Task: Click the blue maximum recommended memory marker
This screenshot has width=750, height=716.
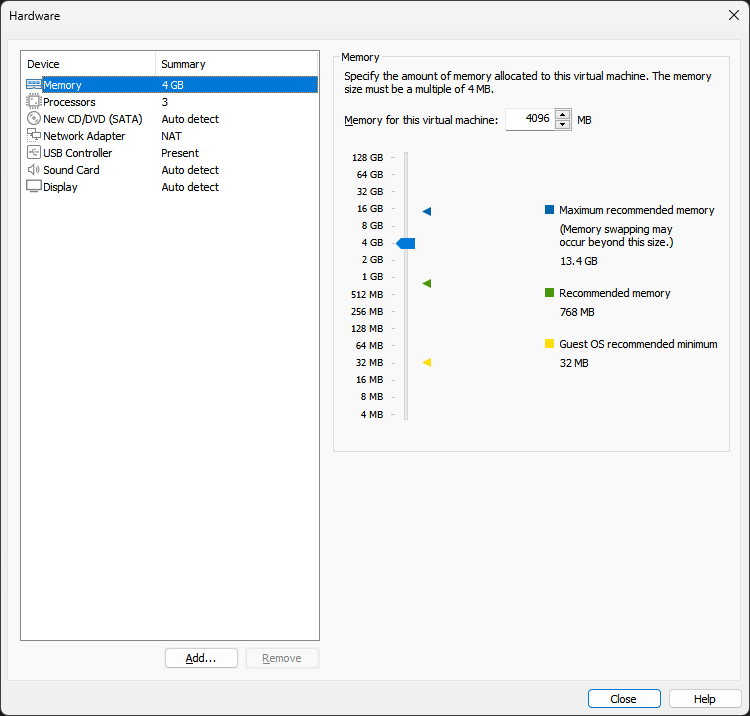Action: coord(427,211)
